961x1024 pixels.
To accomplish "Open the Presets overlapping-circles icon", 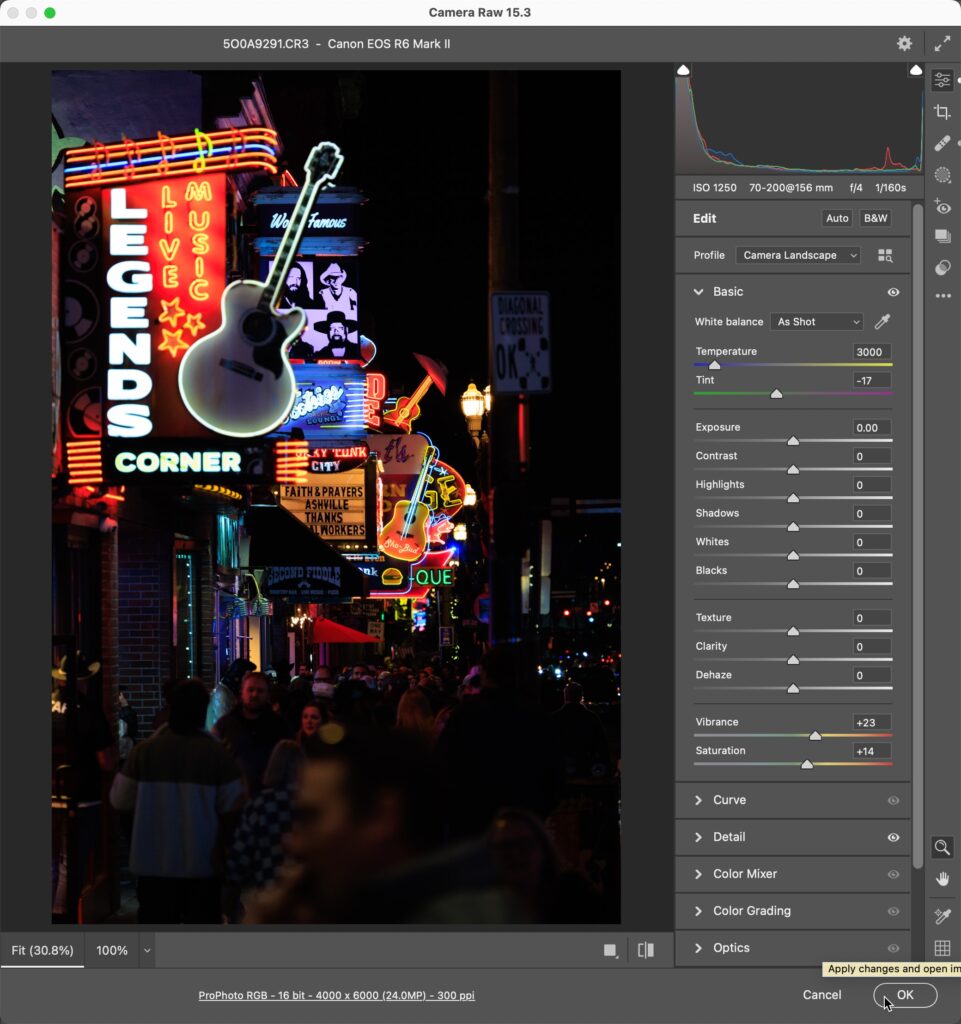I will tap(942, 267).
